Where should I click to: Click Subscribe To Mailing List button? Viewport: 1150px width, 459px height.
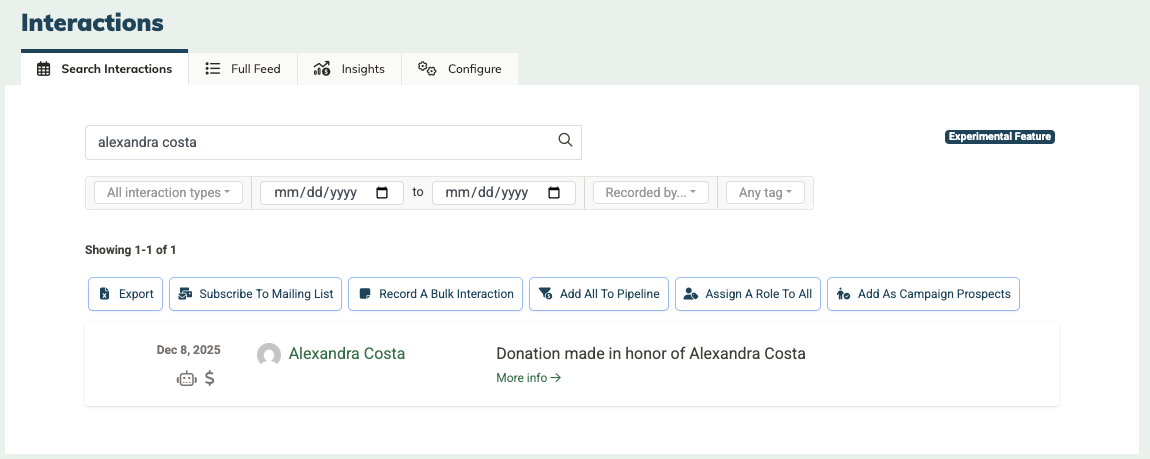[256, 294]
